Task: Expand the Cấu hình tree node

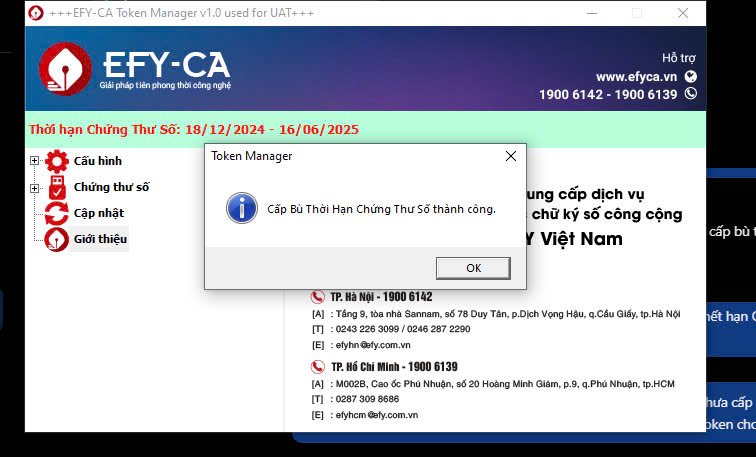Action: pyautogui.click(x=34, y=161)
